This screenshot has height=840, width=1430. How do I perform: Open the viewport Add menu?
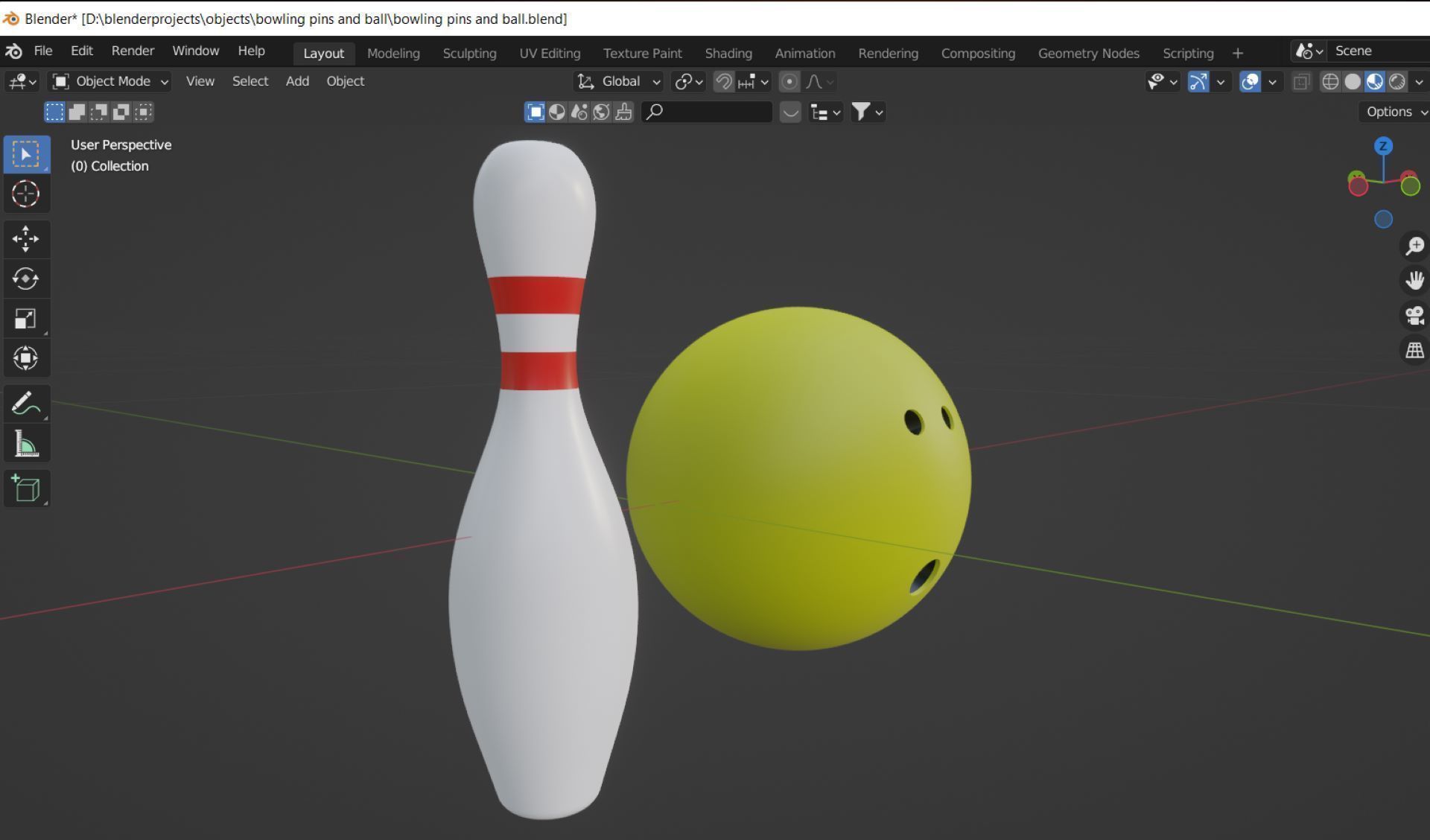pyautogui.click(x=297, y=81)
